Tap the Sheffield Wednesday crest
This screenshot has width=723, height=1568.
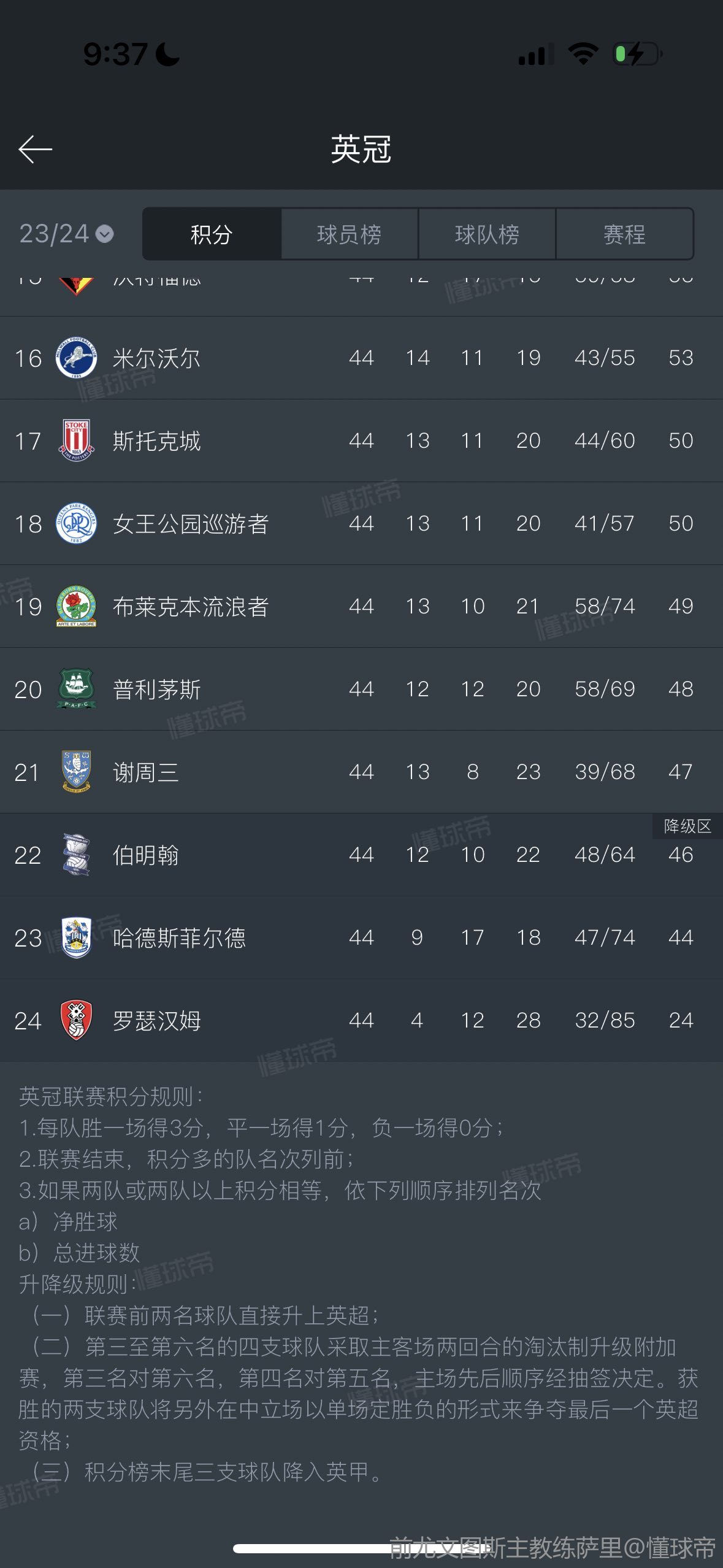coord(76,772)
